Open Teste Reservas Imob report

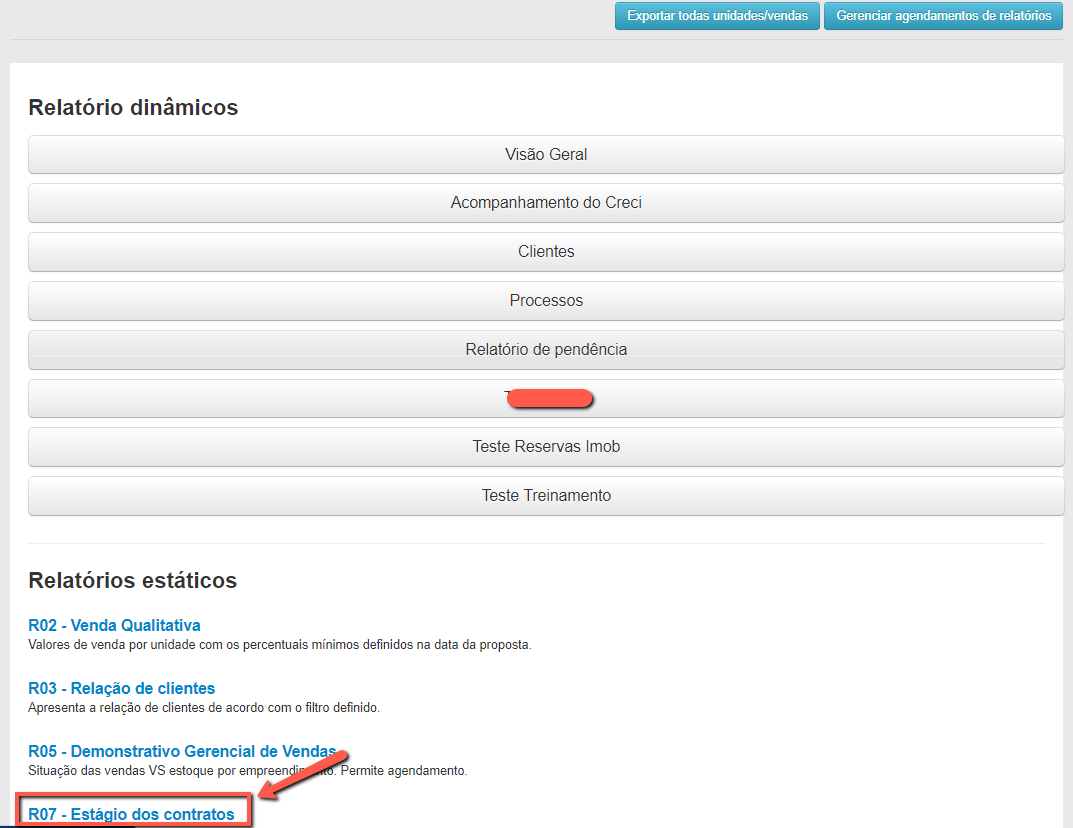(546, 447)
